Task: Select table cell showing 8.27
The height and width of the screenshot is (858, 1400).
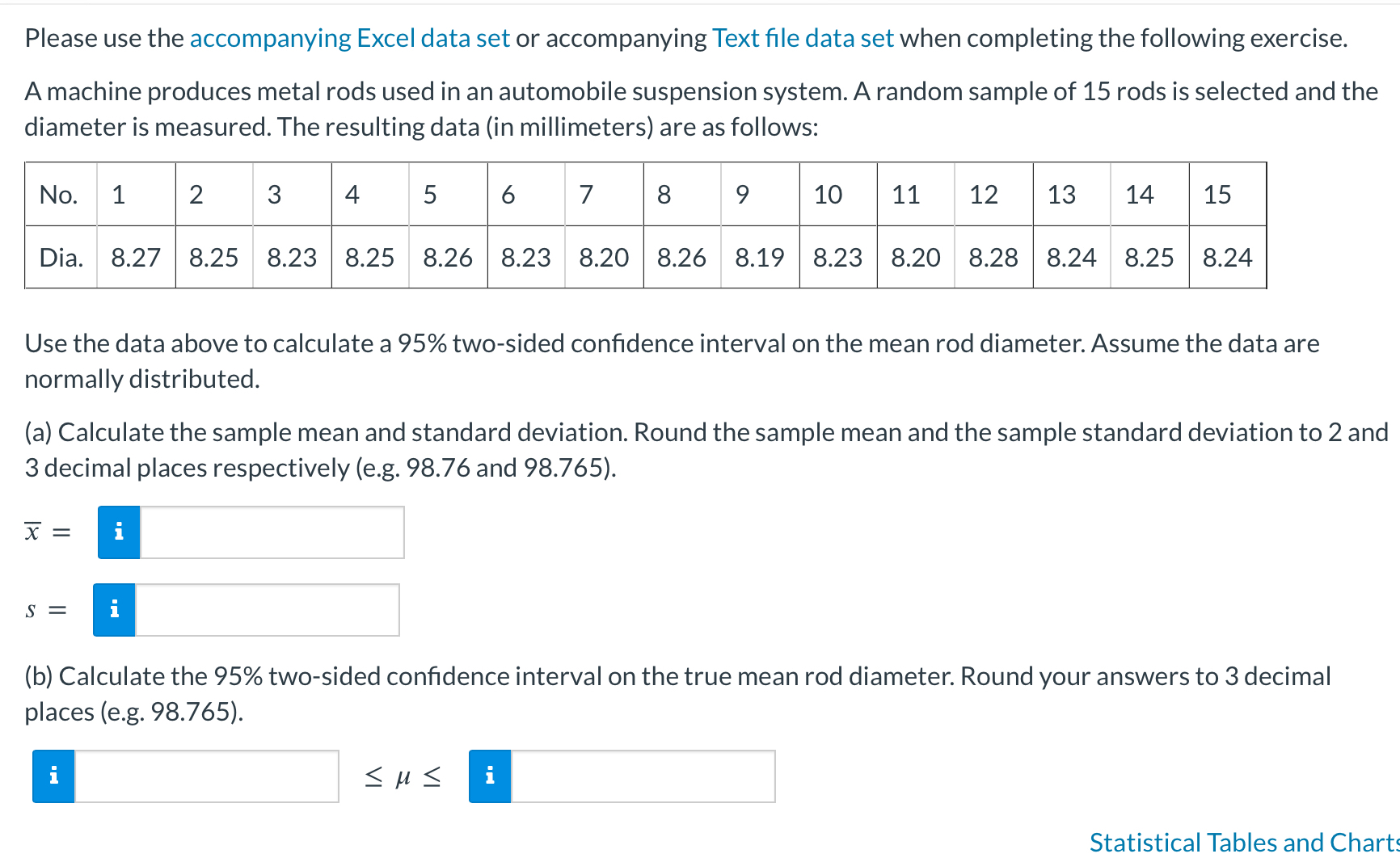Action: coord(135,258)
